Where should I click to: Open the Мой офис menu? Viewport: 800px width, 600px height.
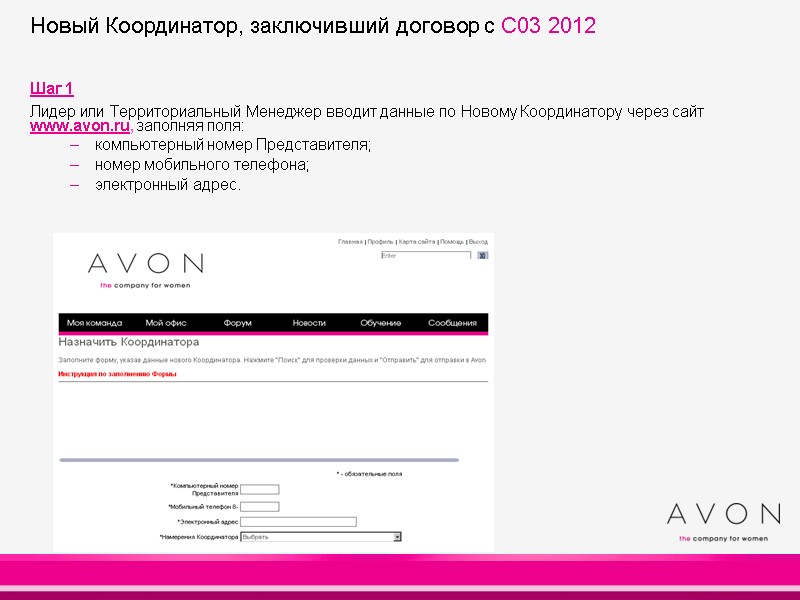pyautogui.click(x=166, y=323)
